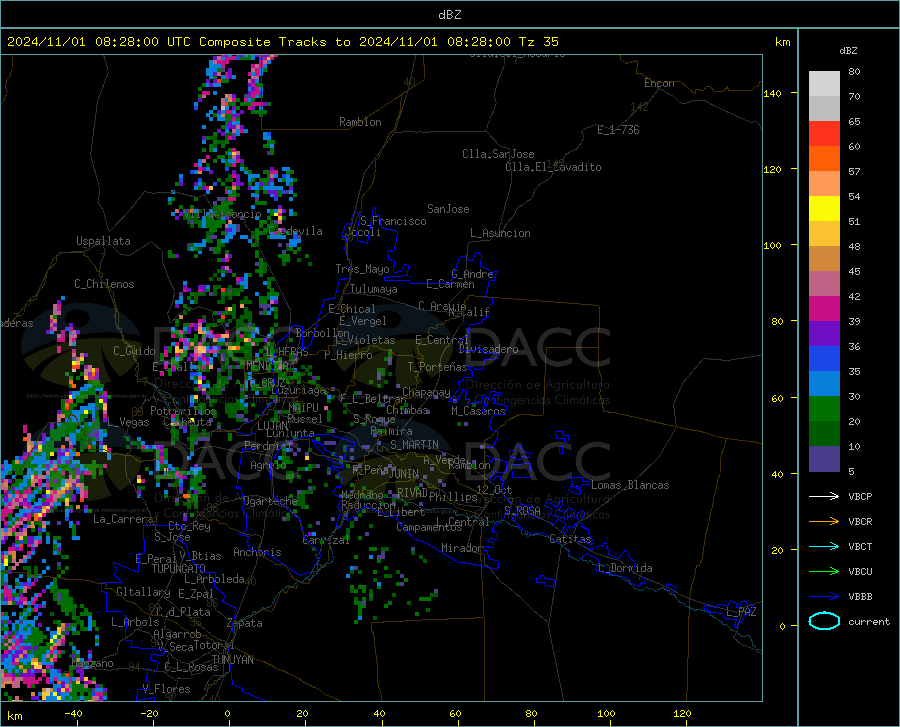This screenshot has height=727, width=900.
Task: Click the 'km' label at bottom-left axis
Action: [14, 716]
